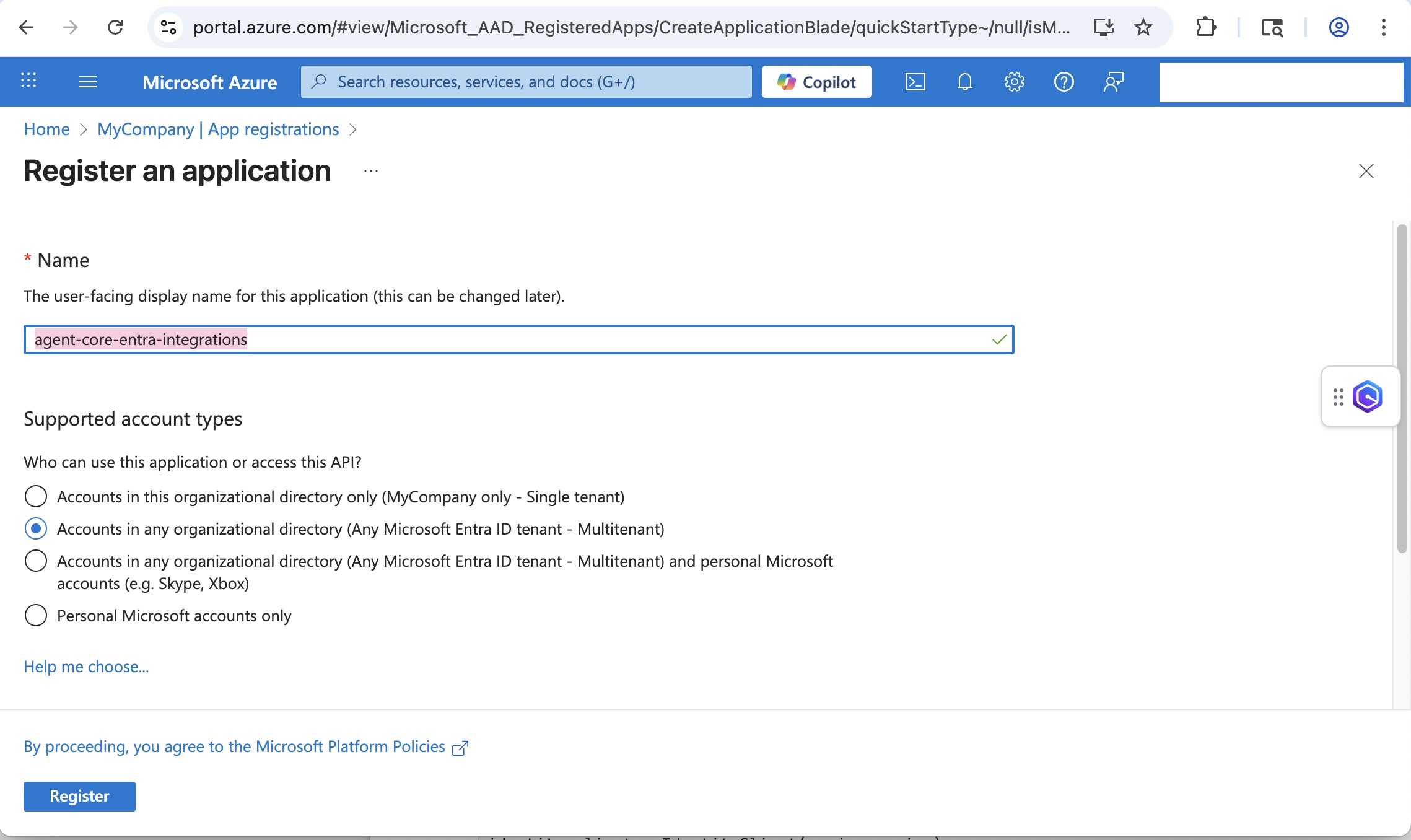Close the Register an application blade
Viewport: 1411px width, 840px height.
click(1366, 171)
